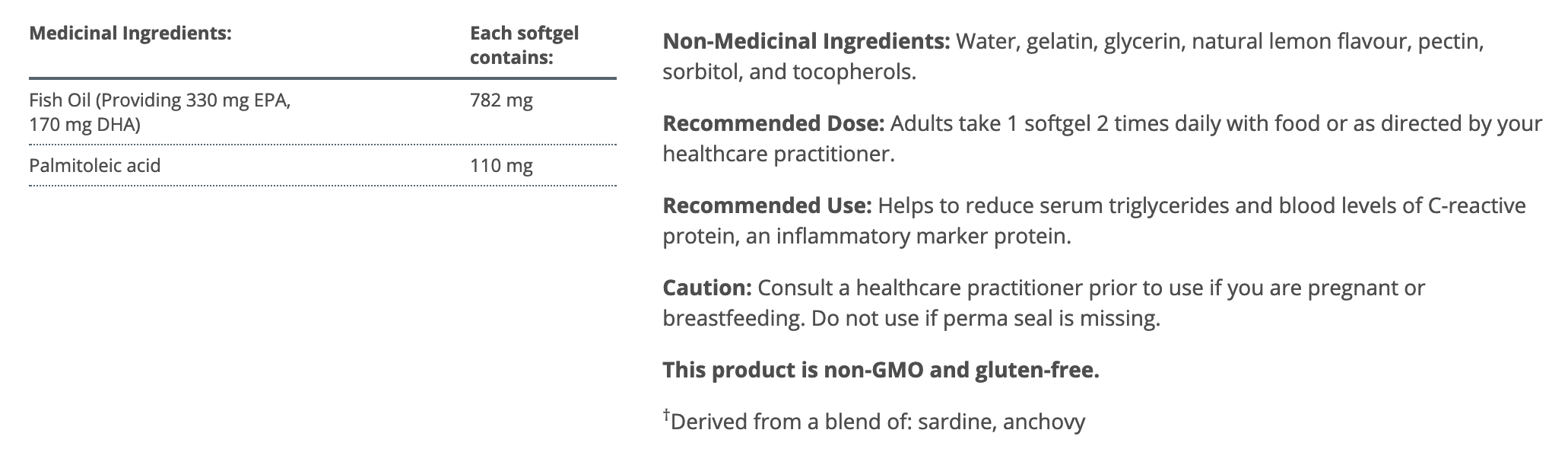Click the "Medicinal Ingredients:" column header
1568x449 pixels.
click(x=130, y=34)
